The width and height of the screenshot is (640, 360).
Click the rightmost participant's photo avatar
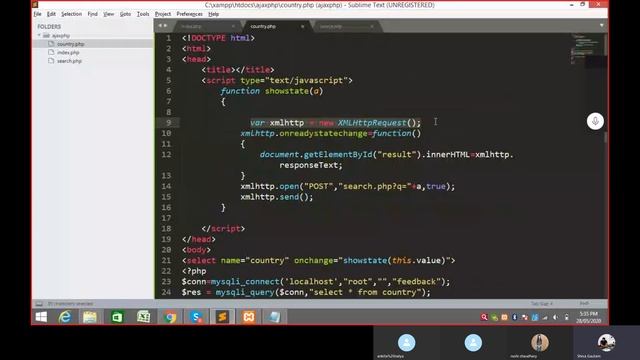606,342
